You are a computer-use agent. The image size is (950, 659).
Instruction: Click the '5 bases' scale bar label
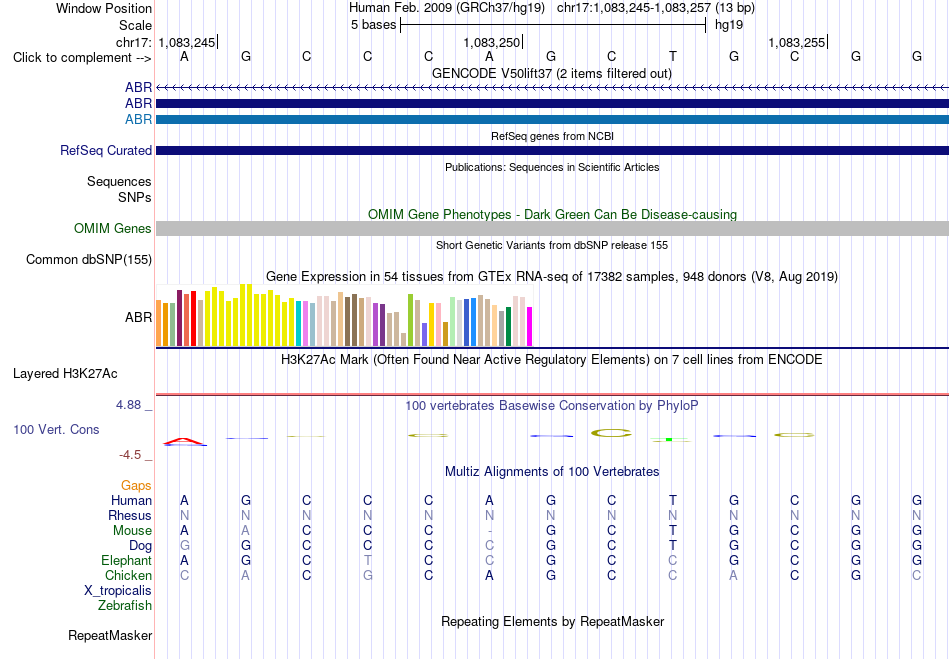pyautogui.click(x=373, y=25)
